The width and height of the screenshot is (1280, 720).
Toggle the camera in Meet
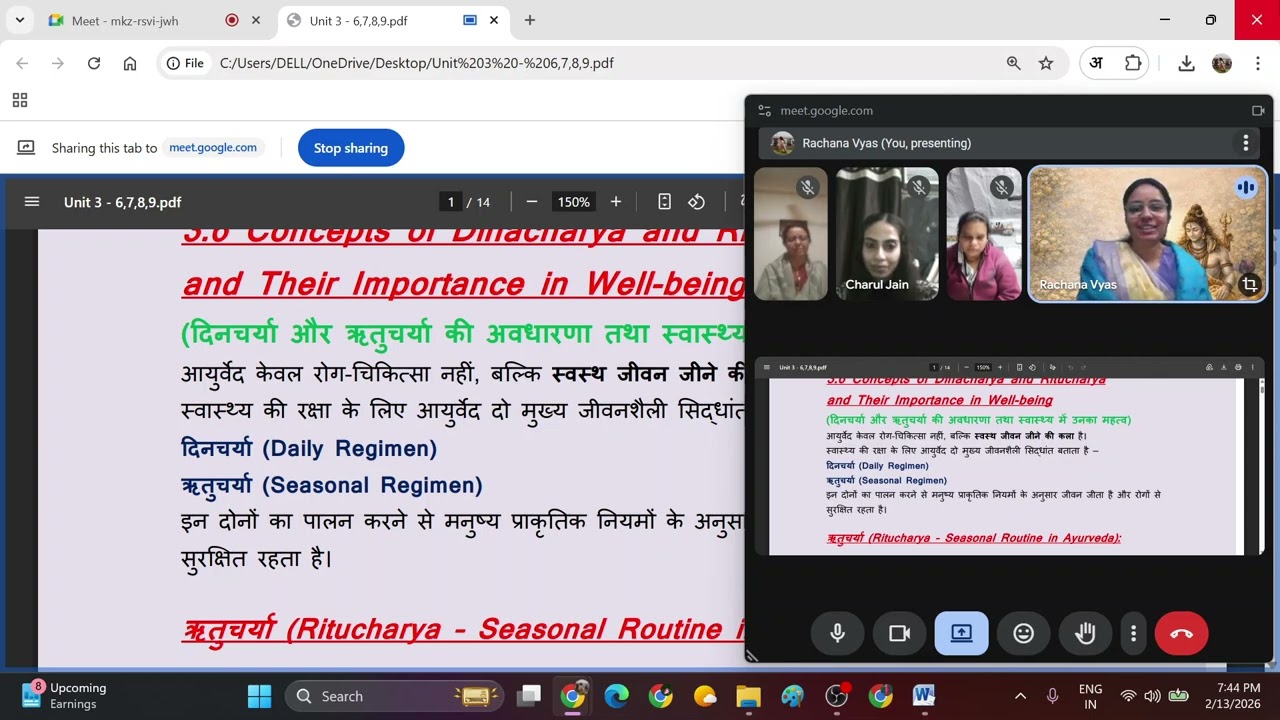[900, 633]
